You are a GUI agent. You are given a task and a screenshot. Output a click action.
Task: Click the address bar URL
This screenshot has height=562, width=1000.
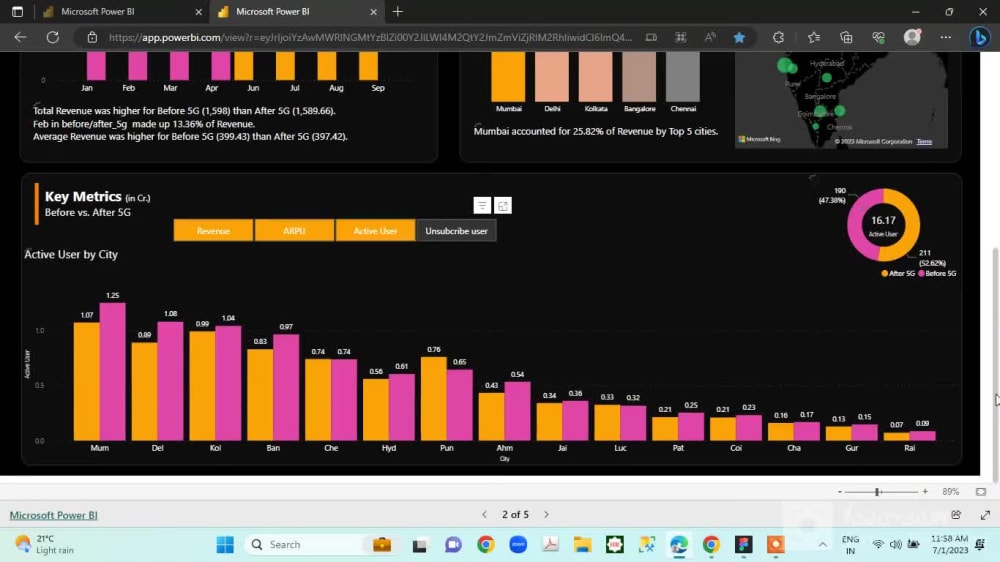pos(370,37)
